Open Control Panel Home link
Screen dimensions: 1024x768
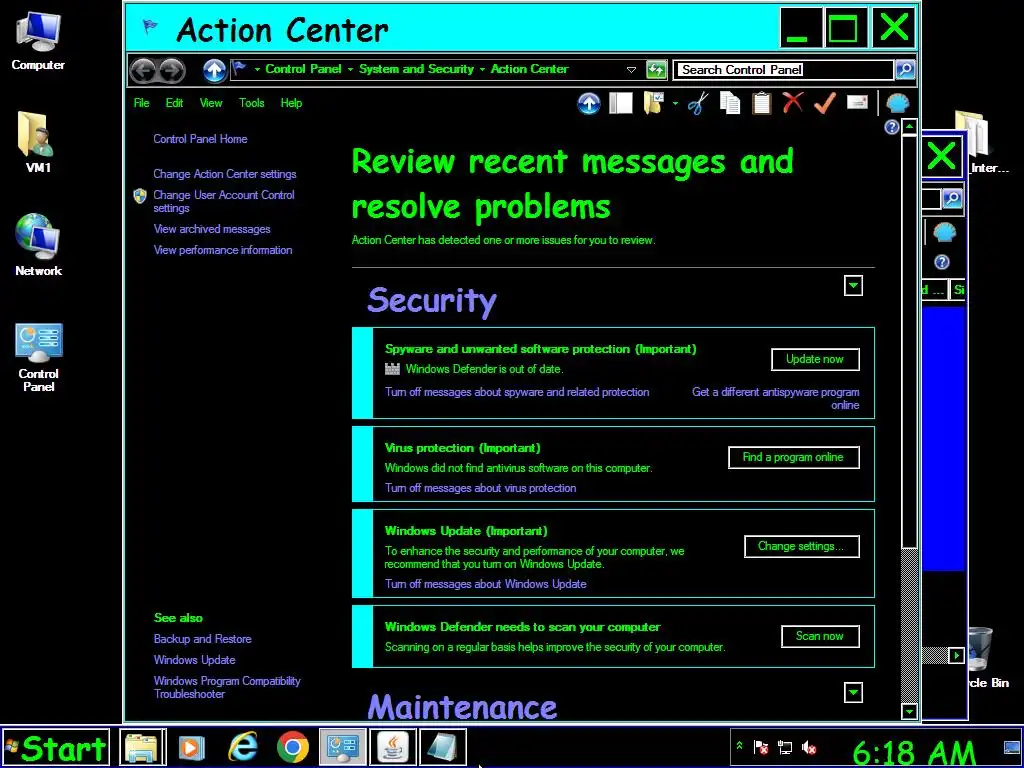(x=200, y=139)
